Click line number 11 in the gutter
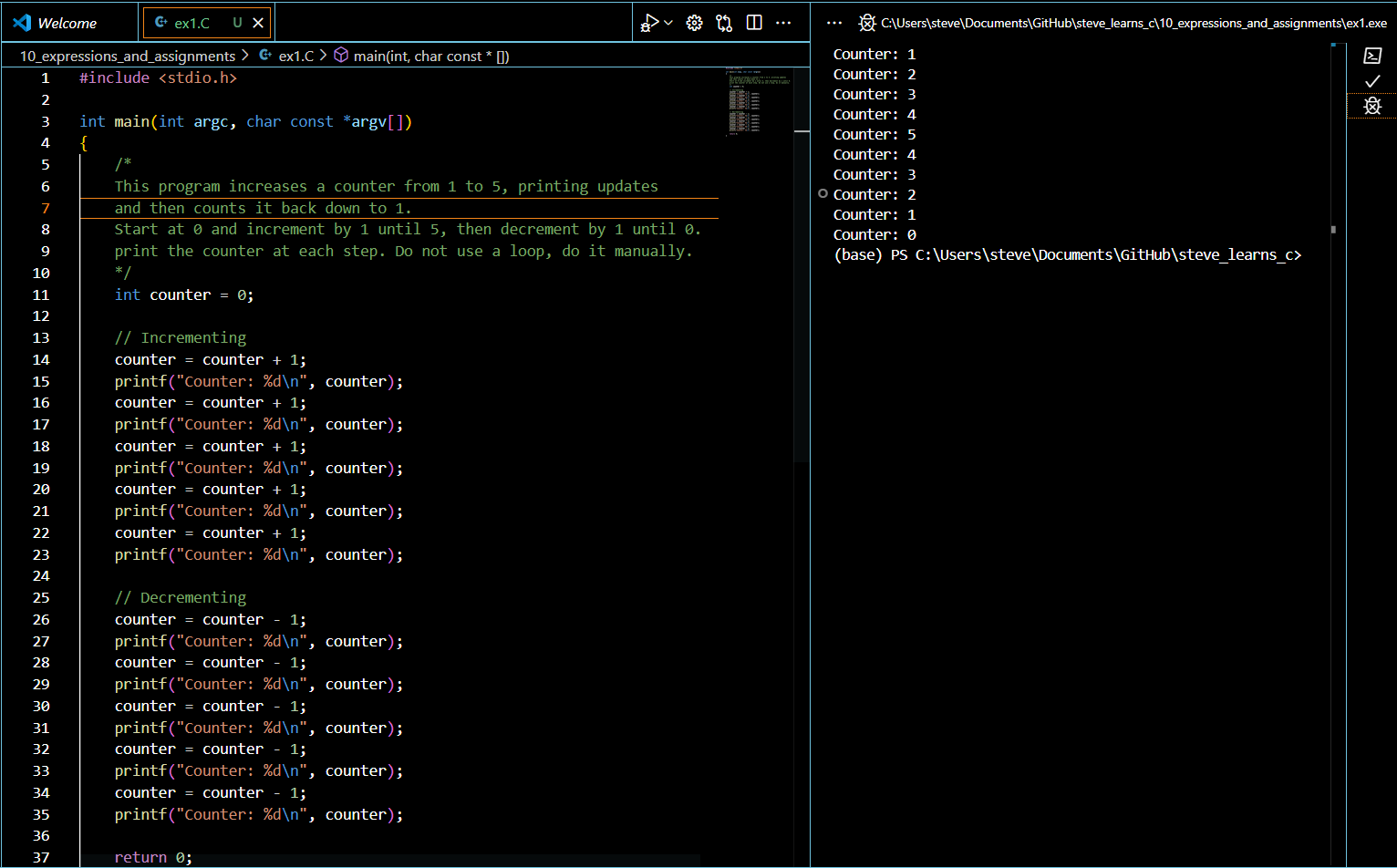This screenshot has height=868, width=1397. (x=41, y=294)
